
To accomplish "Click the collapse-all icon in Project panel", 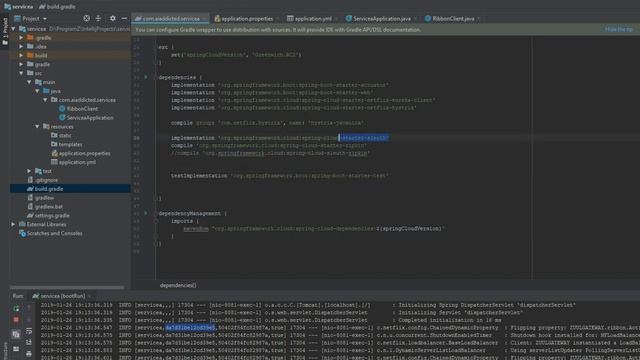I will pos(98,18).
